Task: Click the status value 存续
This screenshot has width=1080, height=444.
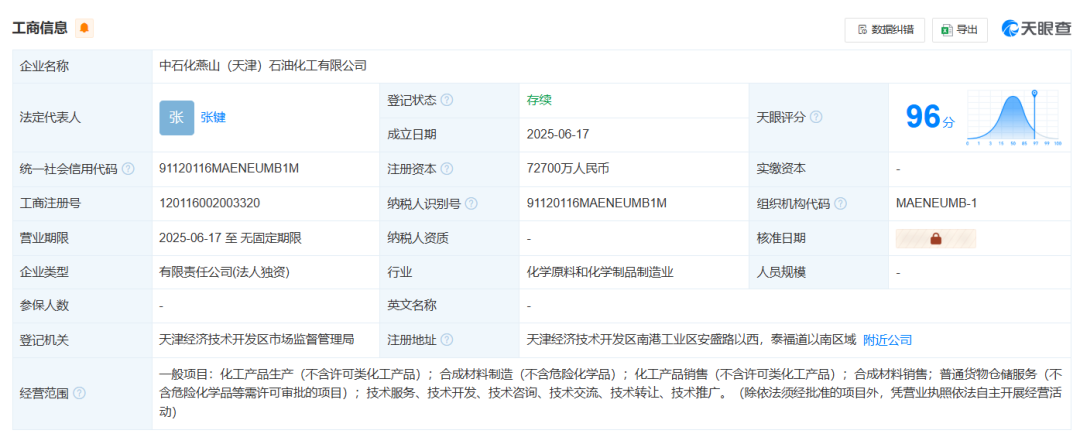Action: click(x=539, y=101)
